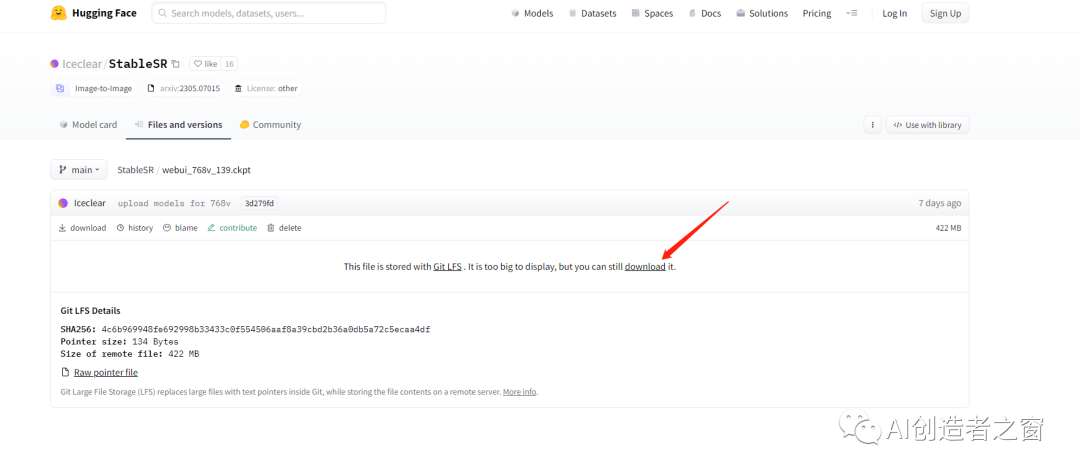Click Iceclear commit author in file header
This screenshot has width=1080, height=476.
click(90, 203)
